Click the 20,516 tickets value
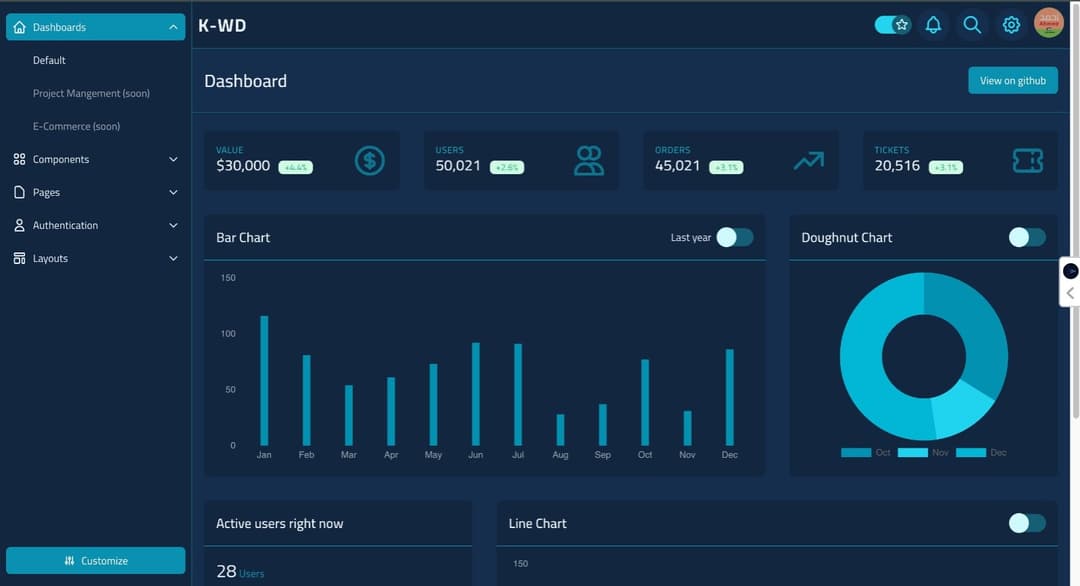Screen dimensions: 1080x586 tap(897, 166)
